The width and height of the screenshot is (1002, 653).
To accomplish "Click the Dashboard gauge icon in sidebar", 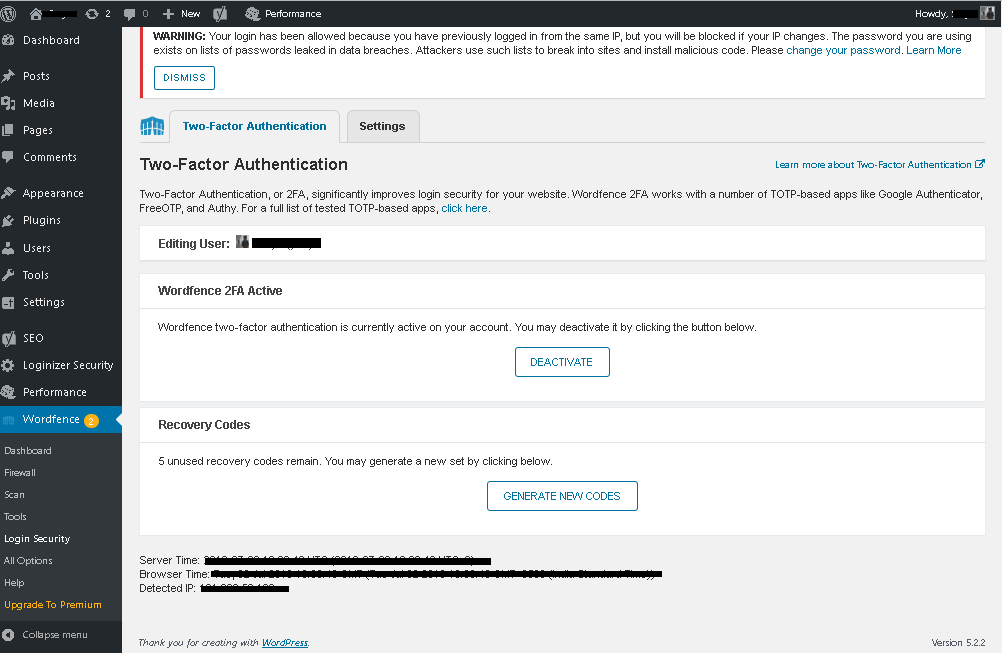I will click(8, 40).
